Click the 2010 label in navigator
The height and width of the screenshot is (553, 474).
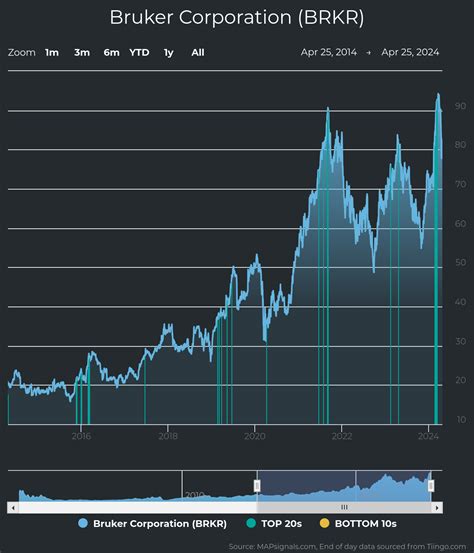pos(194,495)
